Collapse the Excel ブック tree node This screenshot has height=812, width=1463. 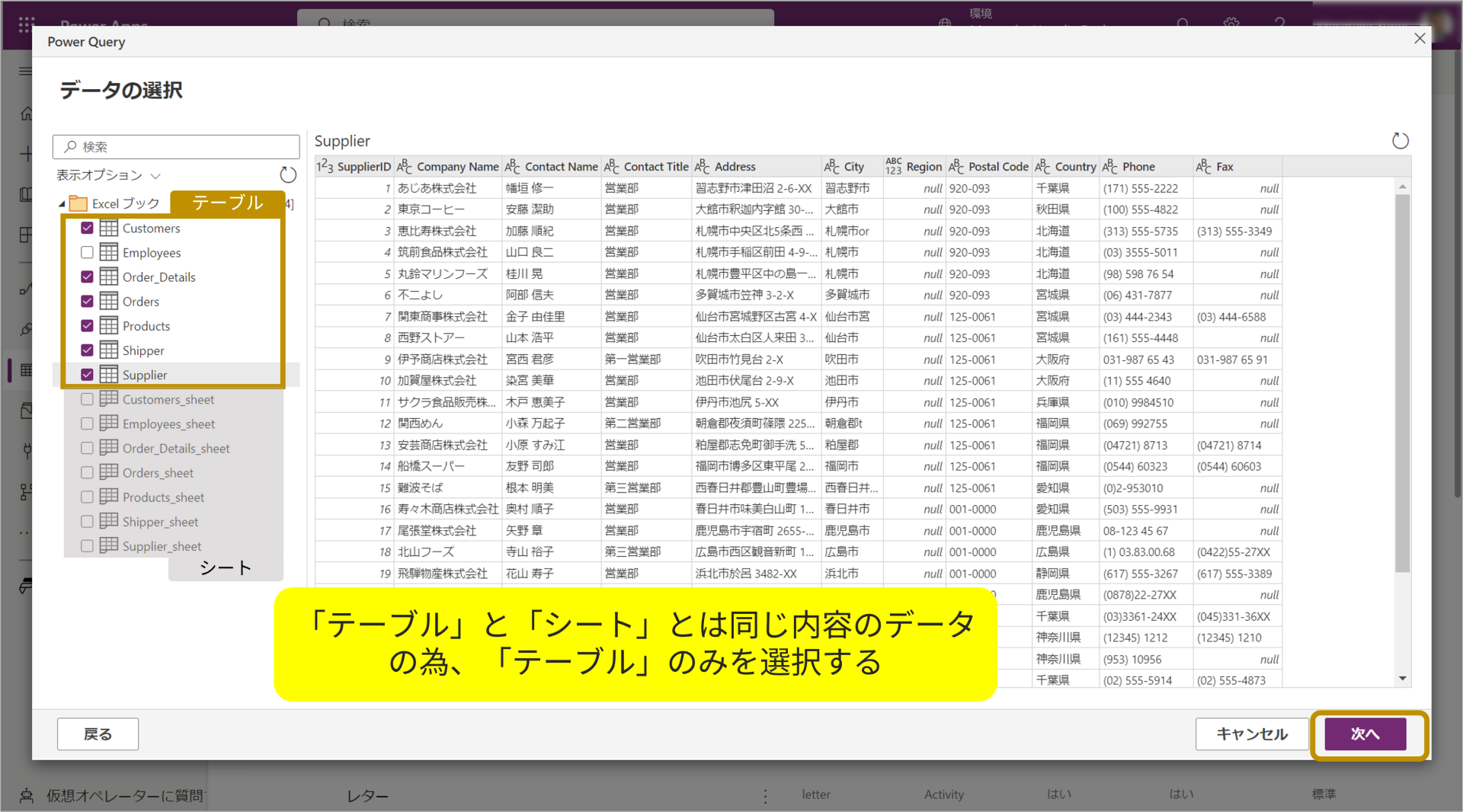coord(62,204)
